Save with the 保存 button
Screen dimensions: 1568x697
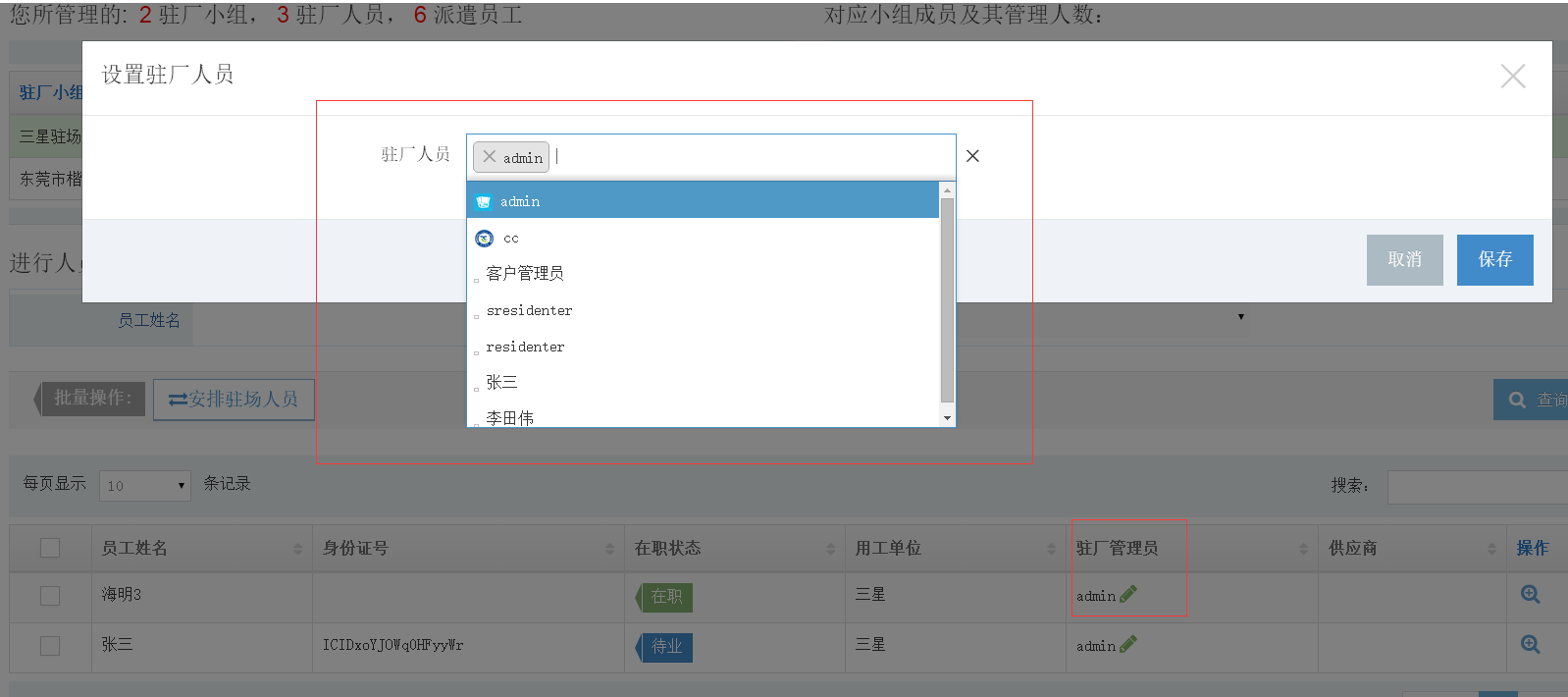[x=1494, y=259]
